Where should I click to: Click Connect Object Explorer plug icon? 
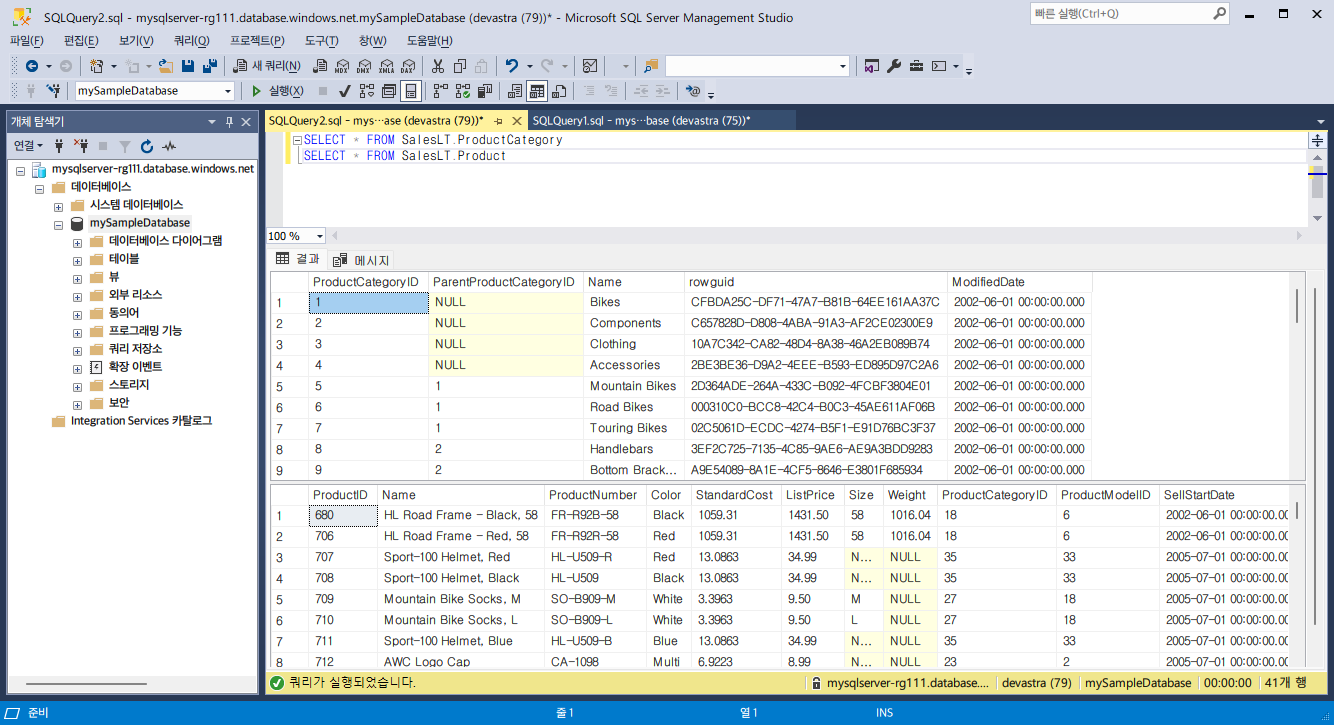(x=59, y=146)
